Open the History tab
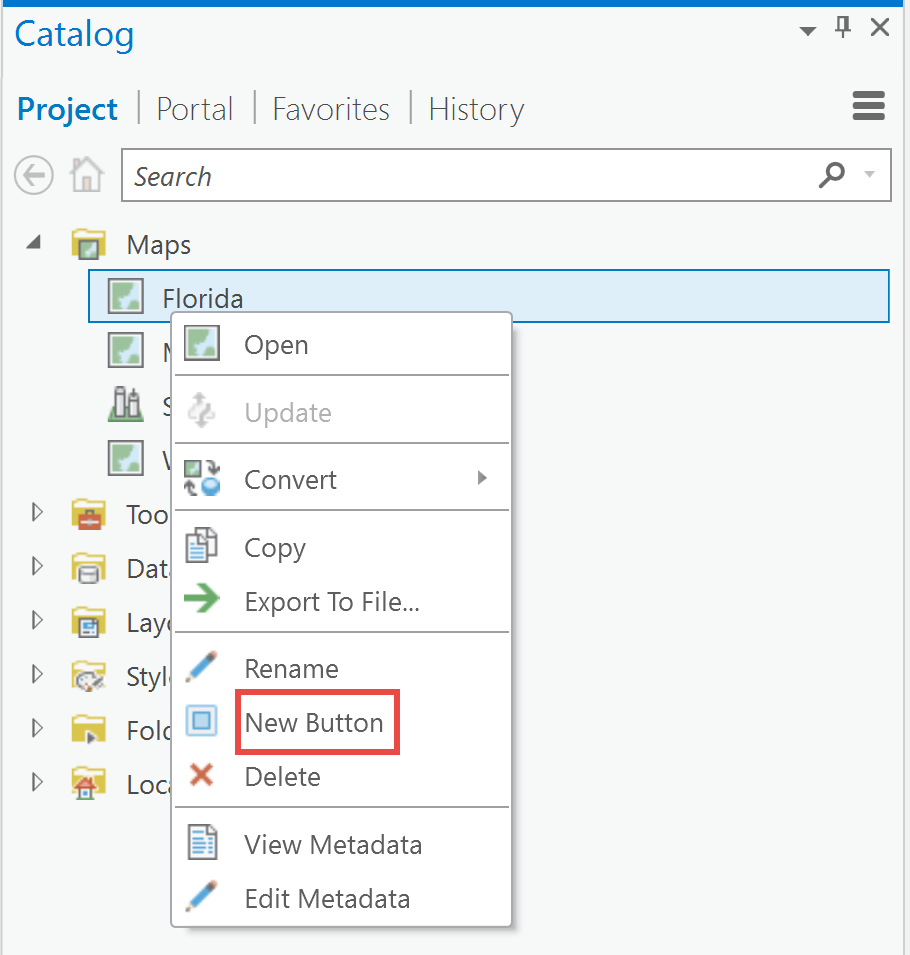The image size is (910, 955). click(476, 109)
